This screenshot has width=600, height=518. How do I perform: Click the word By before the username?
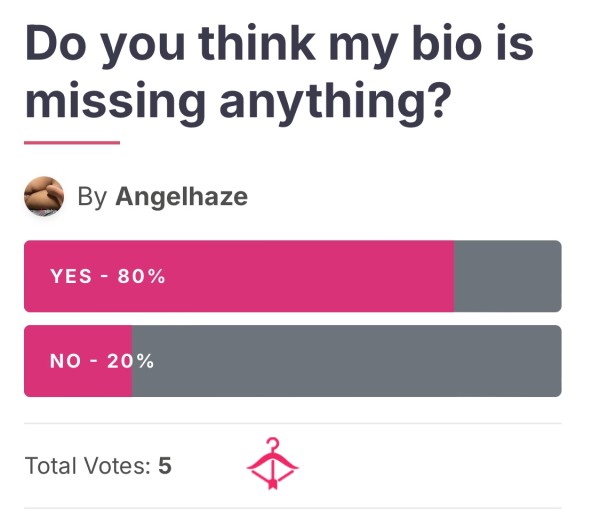click(92, 197)
